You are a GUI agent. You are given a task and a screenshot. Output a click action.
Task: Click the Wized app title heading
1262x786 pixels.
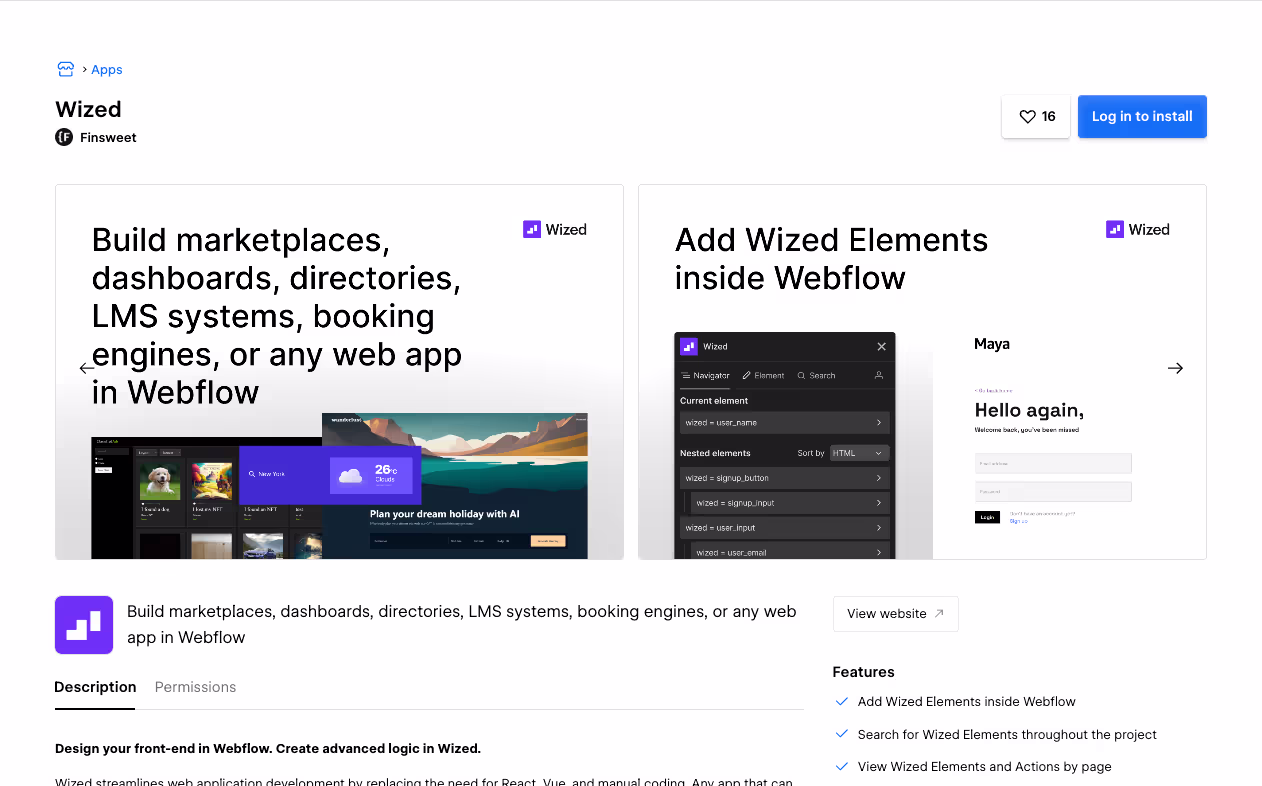tap(88, 109)
